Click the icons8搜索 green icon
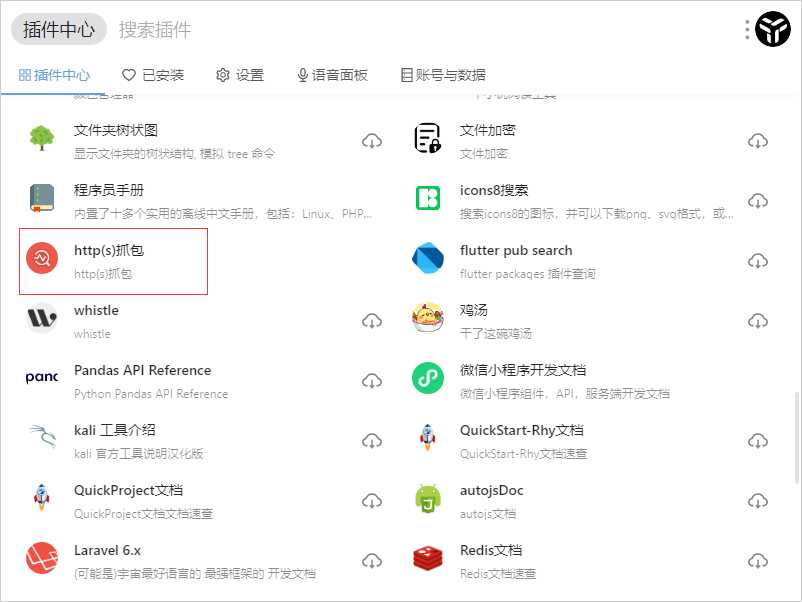The height and width of the screenshot is (602, 802). click(x=428, y=198)
